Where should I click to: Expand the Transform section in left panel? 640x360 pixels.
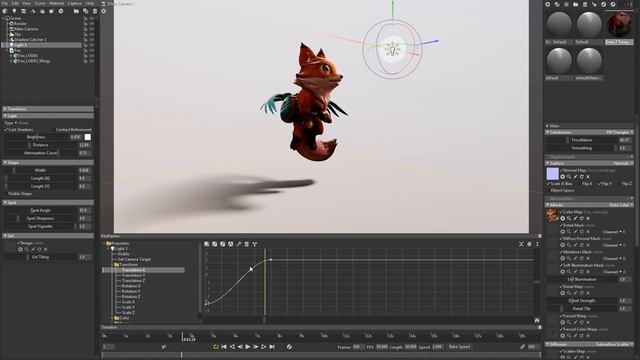pyautogui.click(x=48, y=109)
